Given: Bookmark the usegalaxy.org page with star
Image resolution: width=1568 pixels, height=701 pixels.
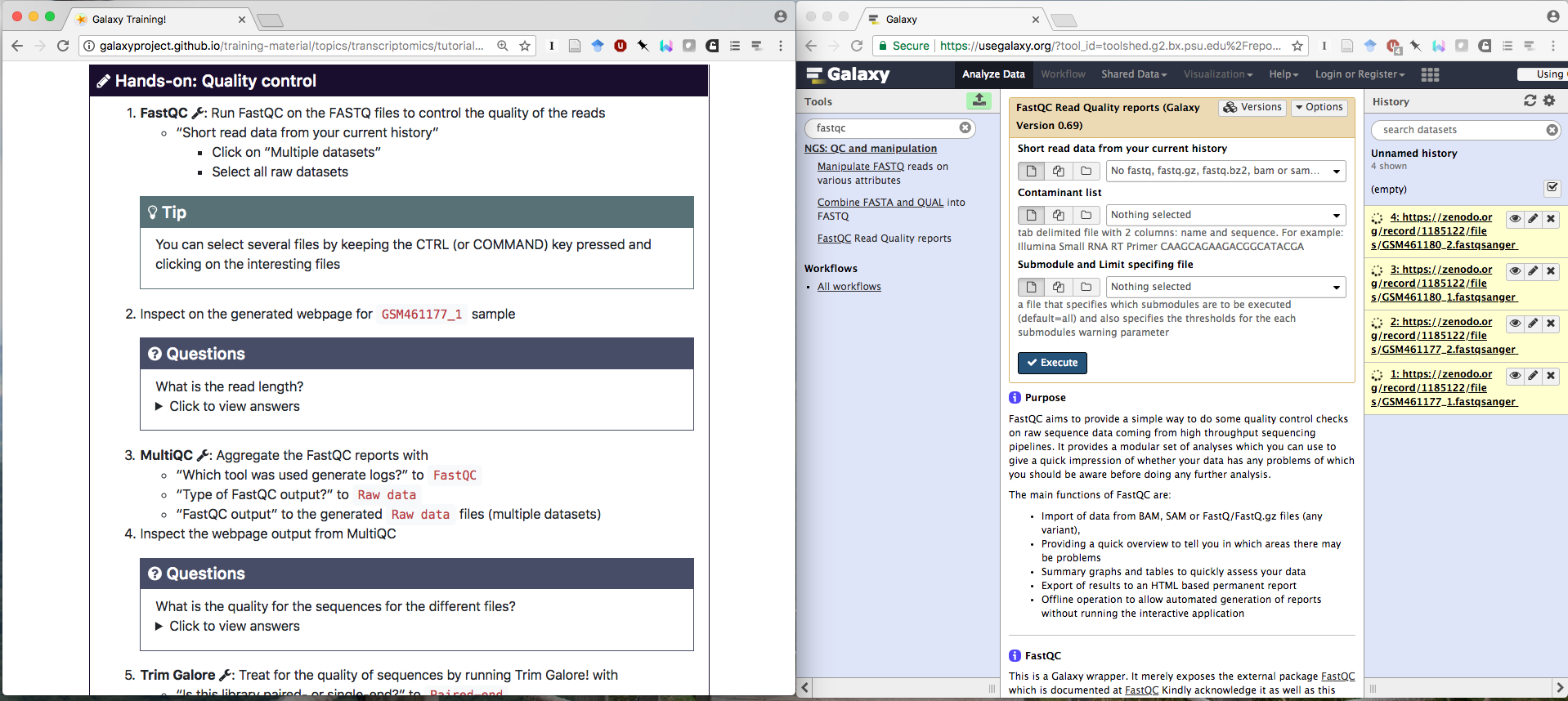Looking at the screenshot, I should pos(1297,46).
